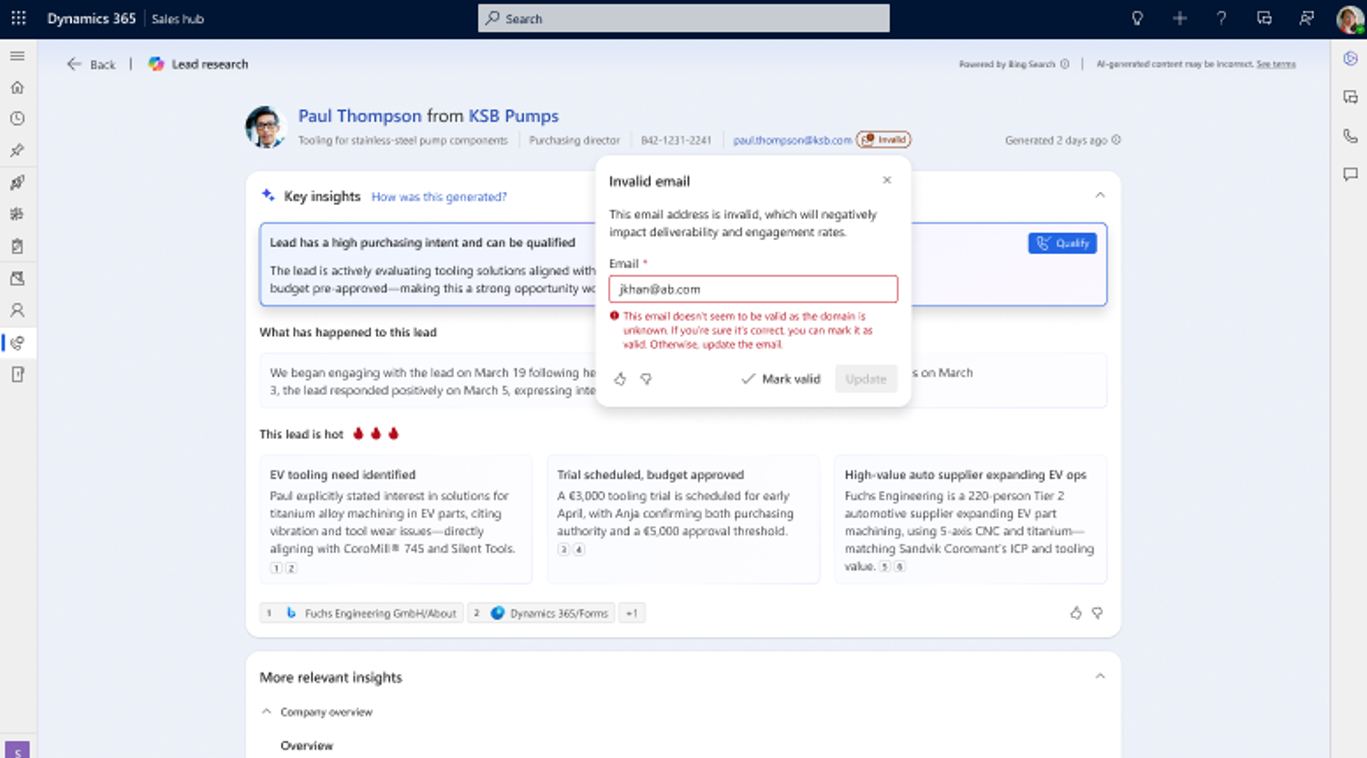The image size is (1367, 758).
Task: Click phone number 842-1231-2241
Action: point(676,140)
